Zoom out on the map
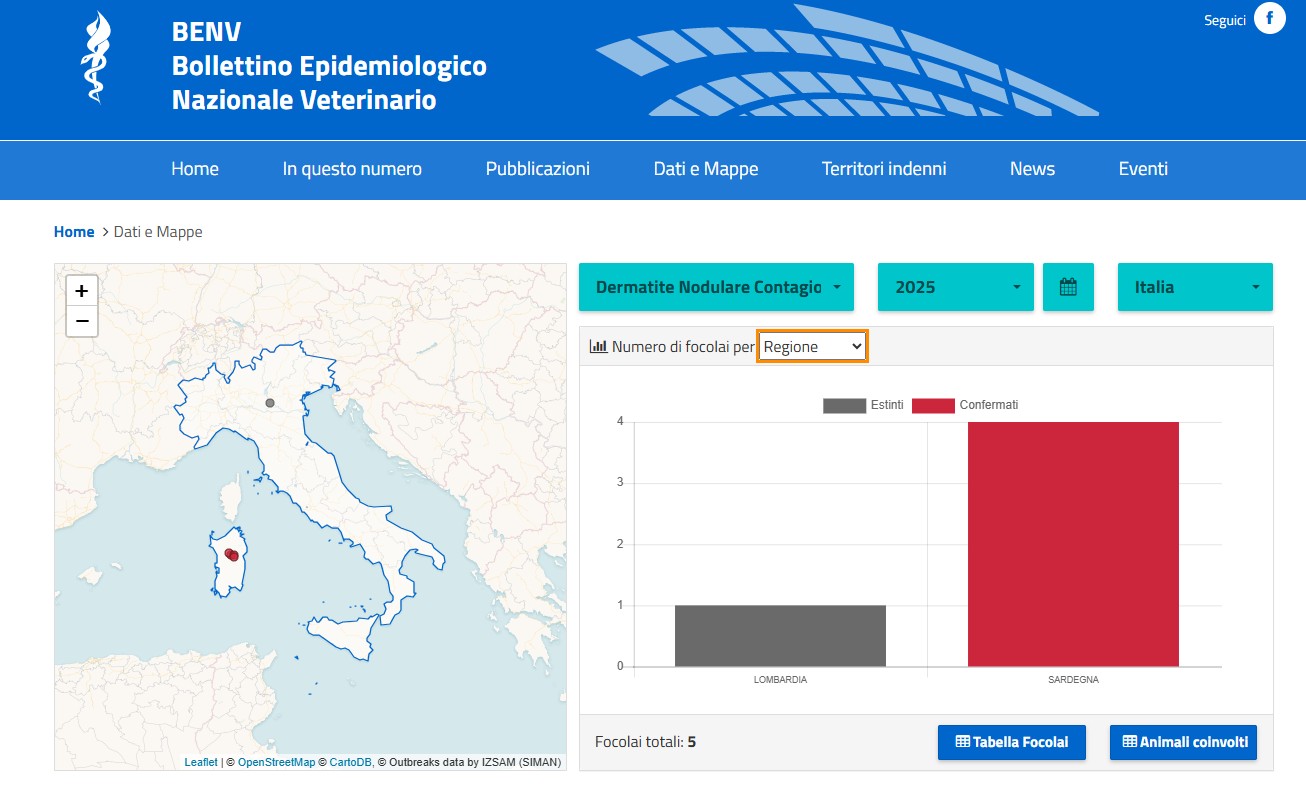Viewport: 1306px width, 790px height. 82,321
